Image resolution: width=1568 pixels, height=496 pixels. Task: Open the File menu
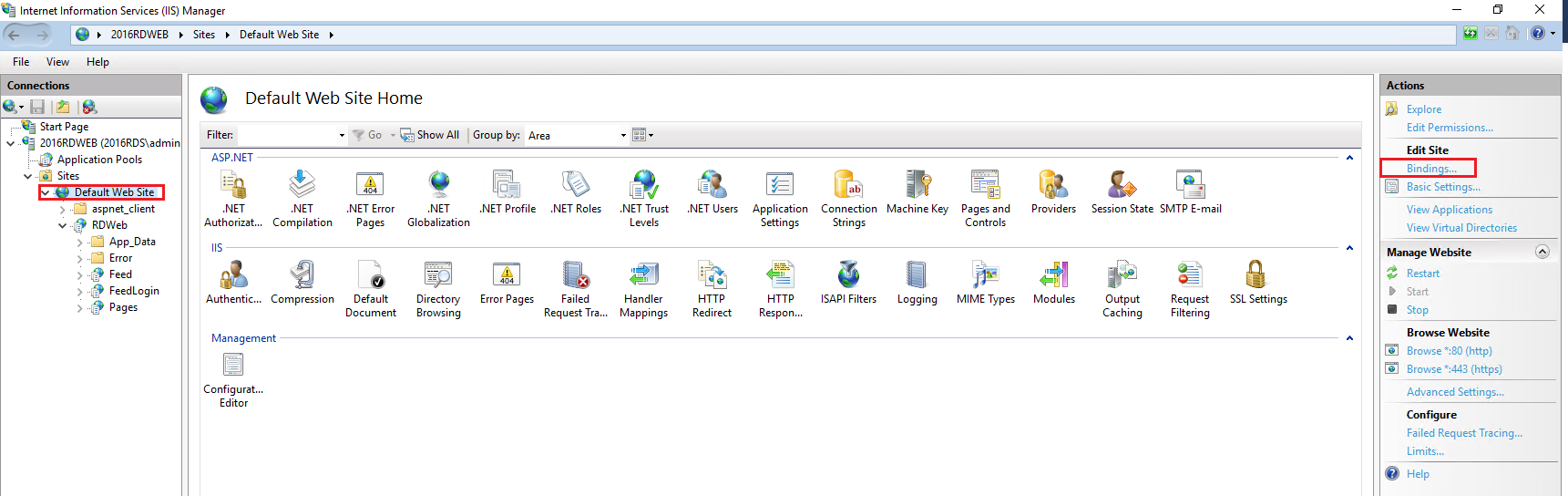(x=21, y=62)
